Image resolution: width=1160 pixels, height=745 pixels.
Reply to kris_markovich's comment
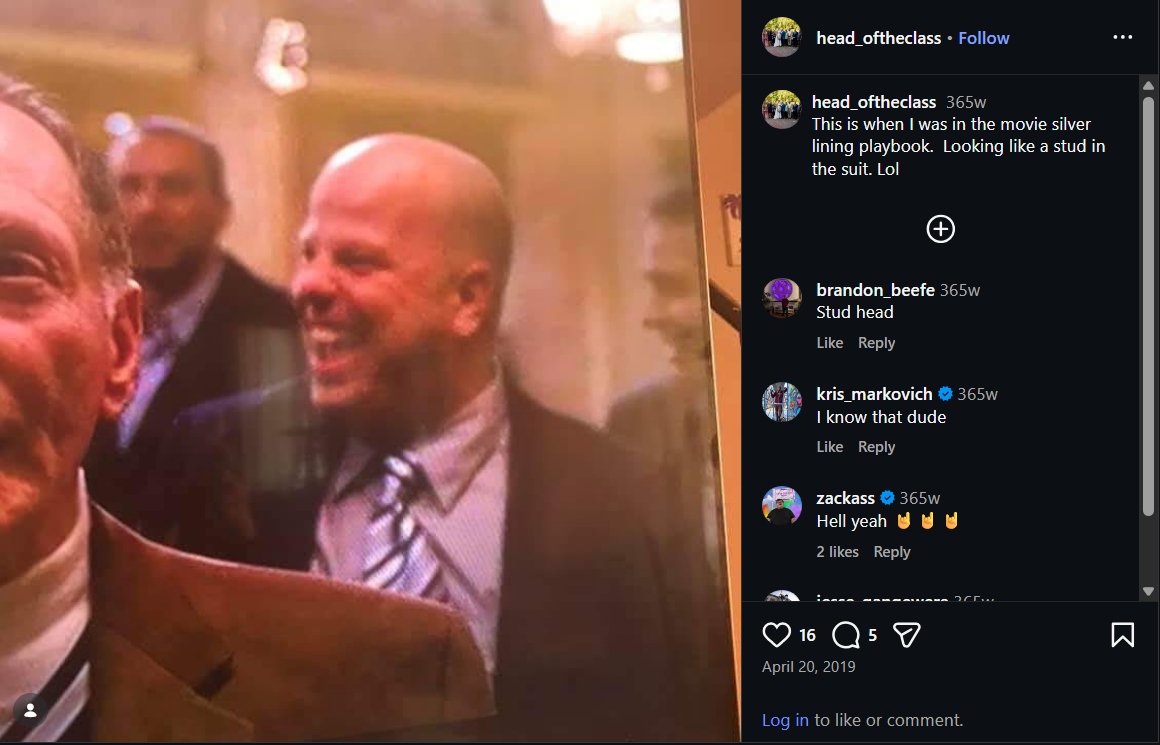(876, 447)
